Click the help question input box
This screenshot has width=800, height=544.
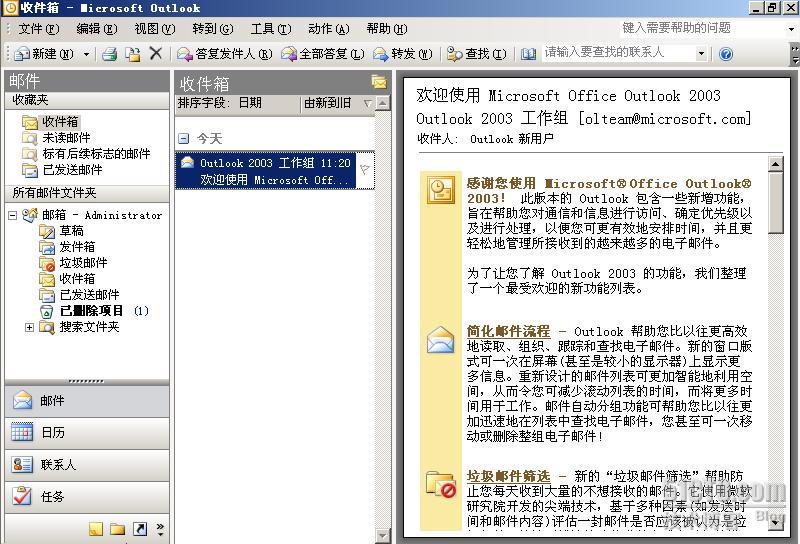coord(702,28)
